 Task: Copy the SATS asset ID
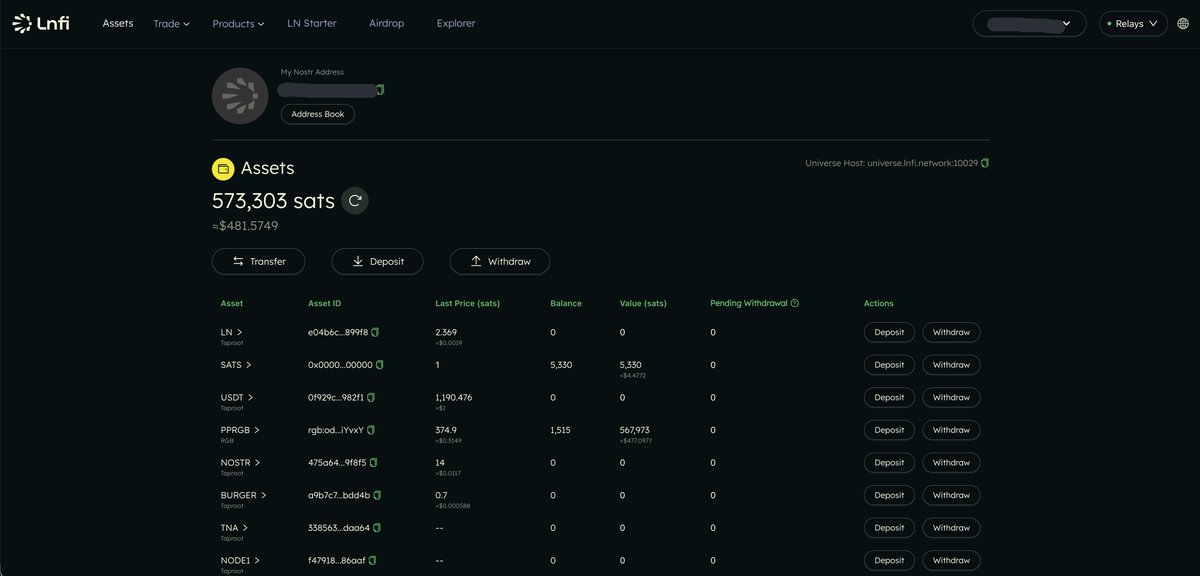pos(380,365)
